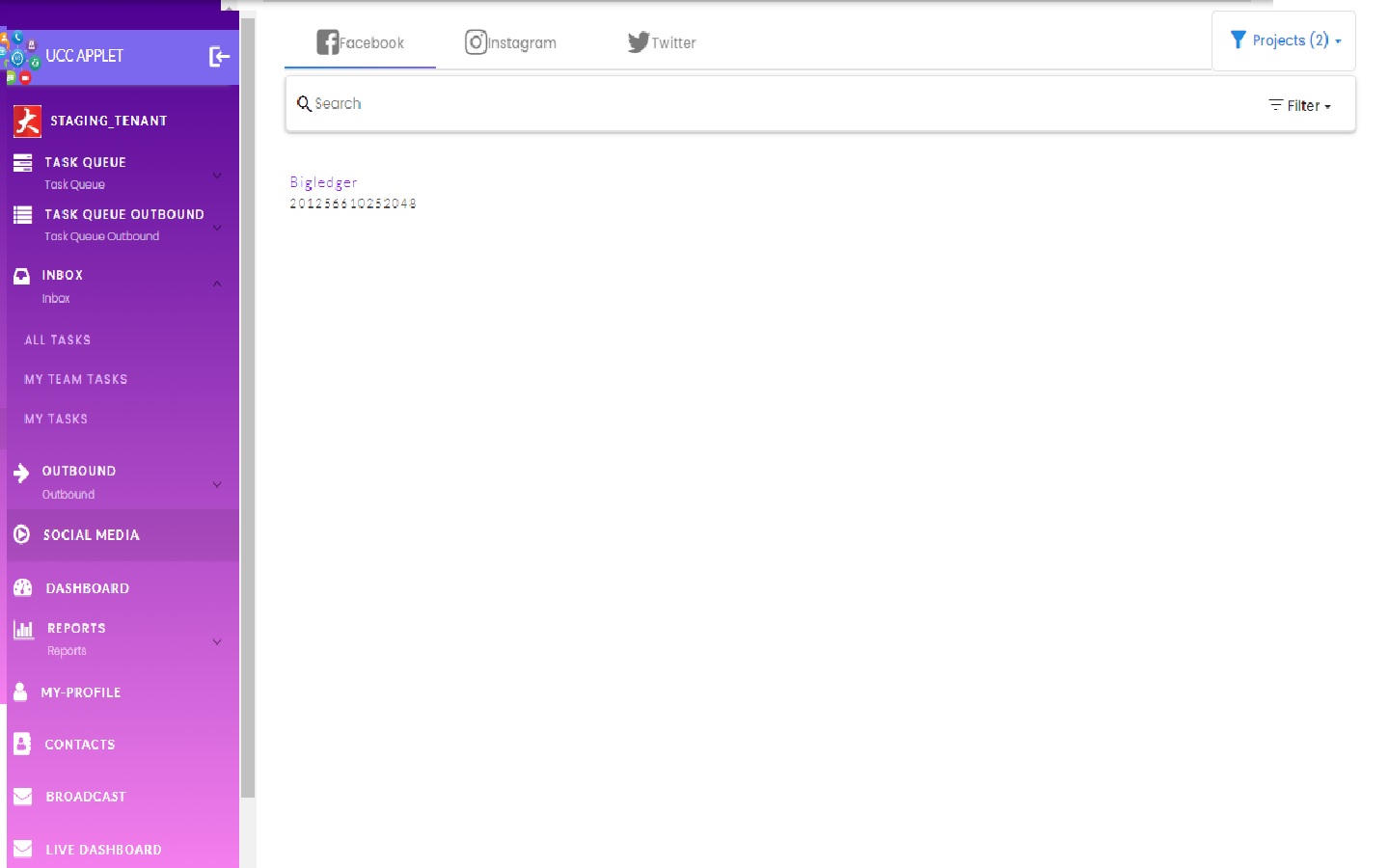Viewport: 1389px width, 868px height.
Task: Click the Search input field
Action: (772, 104)
